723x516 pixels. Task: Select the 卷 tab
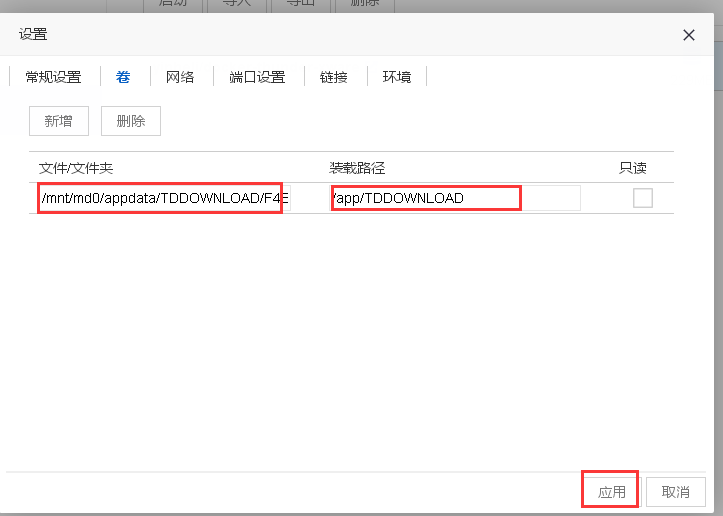(x=123, y=77)
